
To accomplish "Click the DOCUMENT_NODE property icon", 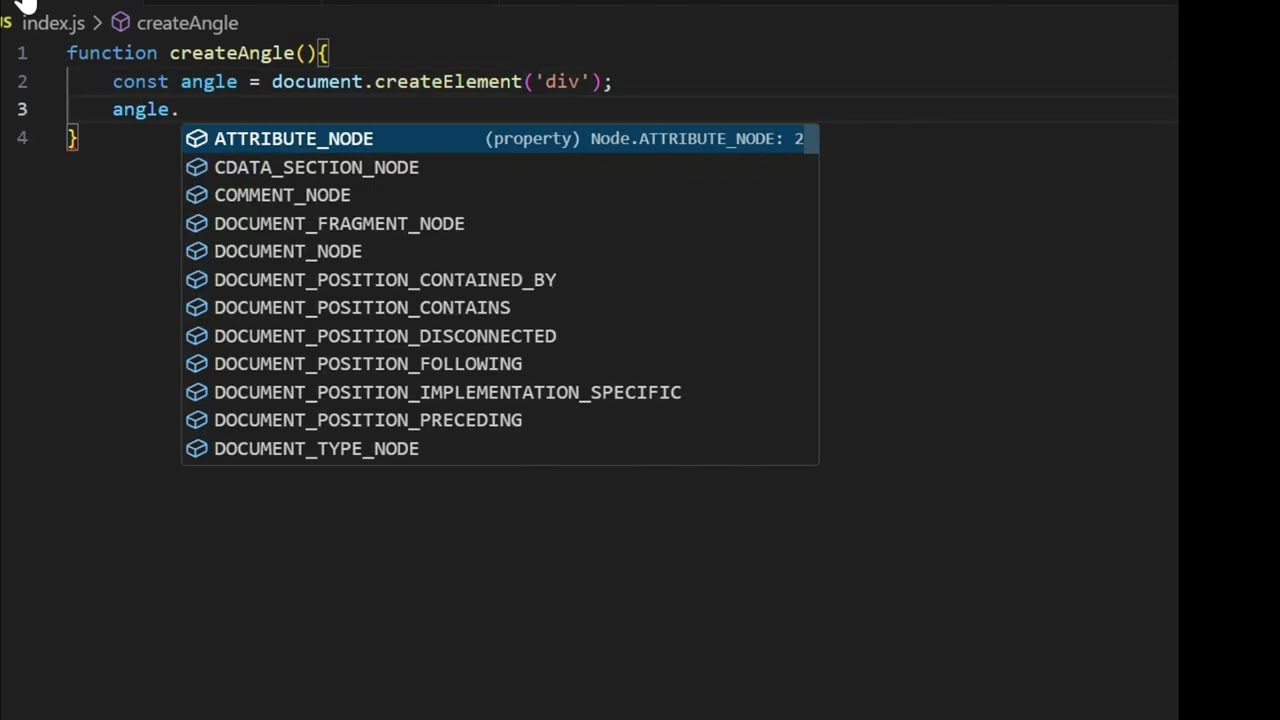I will [x=197, y=251].
